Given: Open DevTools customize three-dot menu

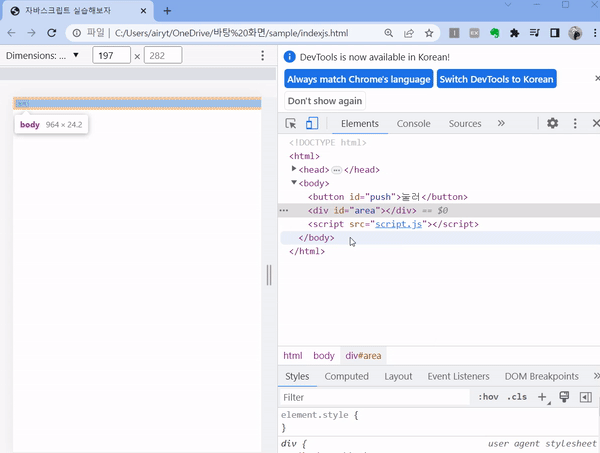Looking at the screenshot, I should pyautogui.click(x=575, y=123).
